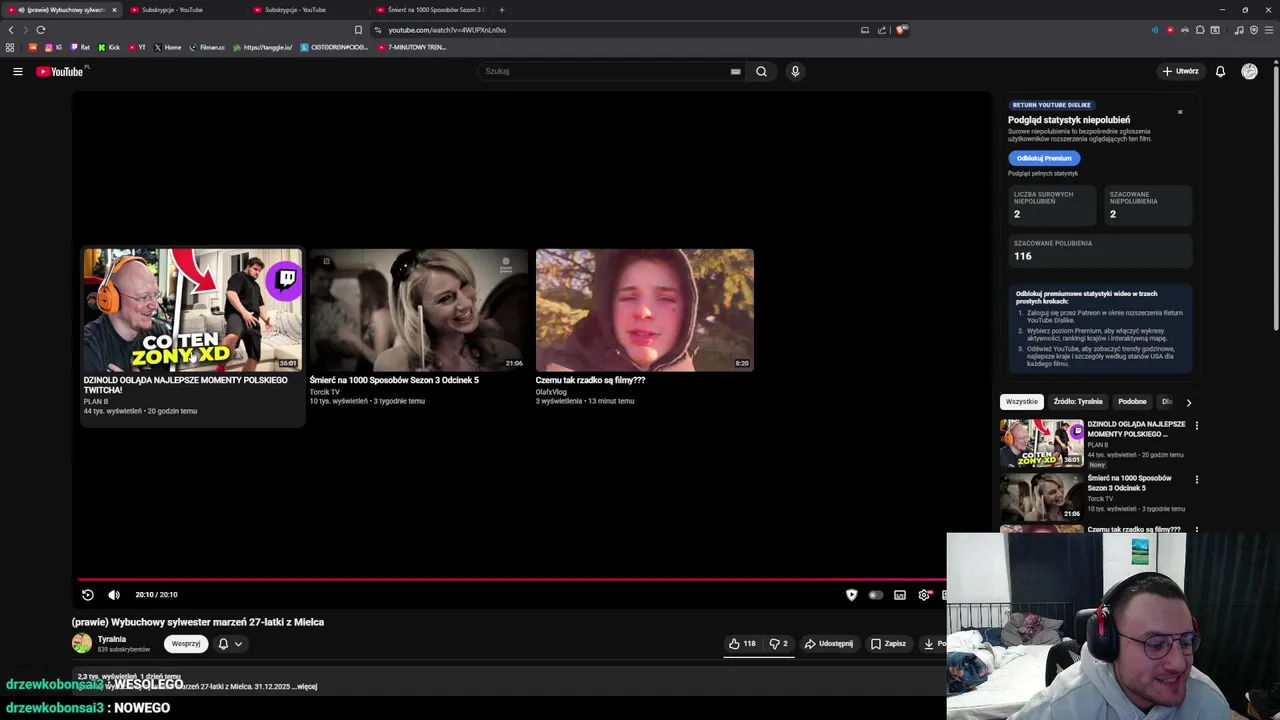Screen dimensions: 1280x720
Task: Open the subscription notification bell dropdown
Action: (230, 644)
